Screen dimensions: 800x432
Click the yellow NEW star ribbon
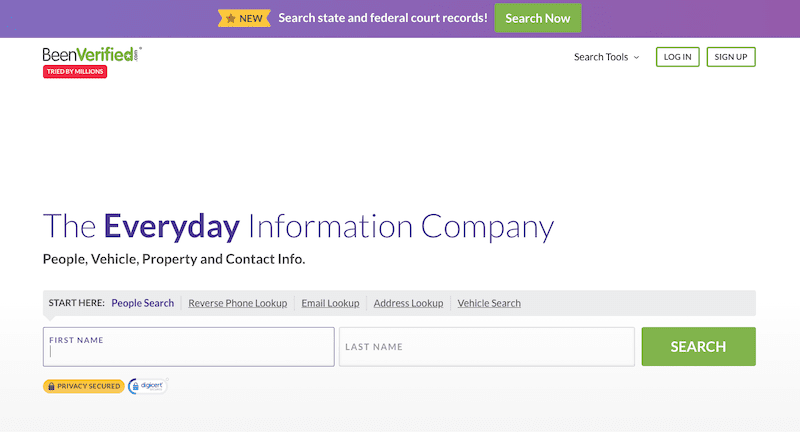point(244,18)
